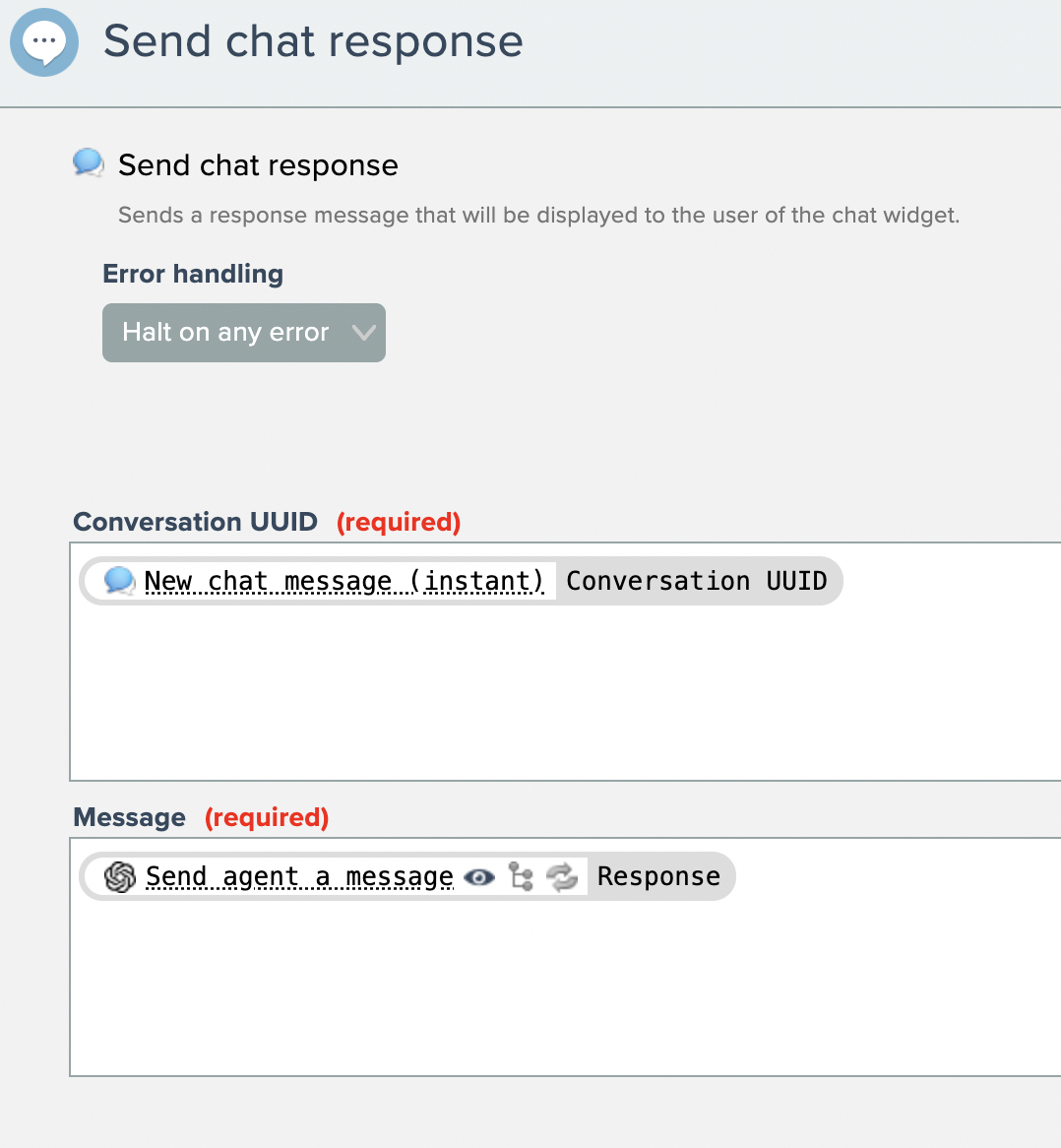Image resolution: width=1061 pixels, height=1148 pixels.
Task: Click the chat icon in the Conversation UUID pill
Action: (x=119, y=581)
